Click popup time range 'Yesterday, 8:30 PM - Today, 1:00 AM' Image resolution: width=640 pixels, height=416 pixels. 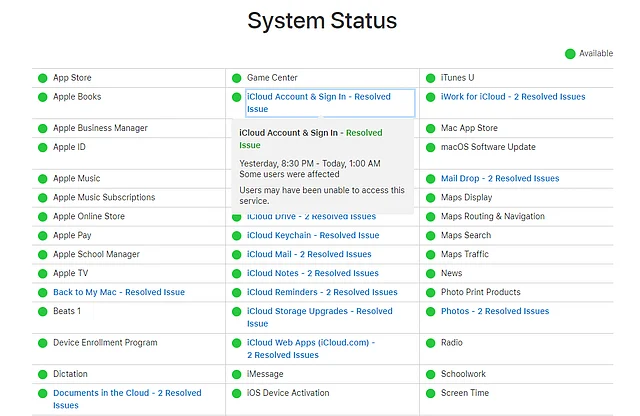(310, 163)
